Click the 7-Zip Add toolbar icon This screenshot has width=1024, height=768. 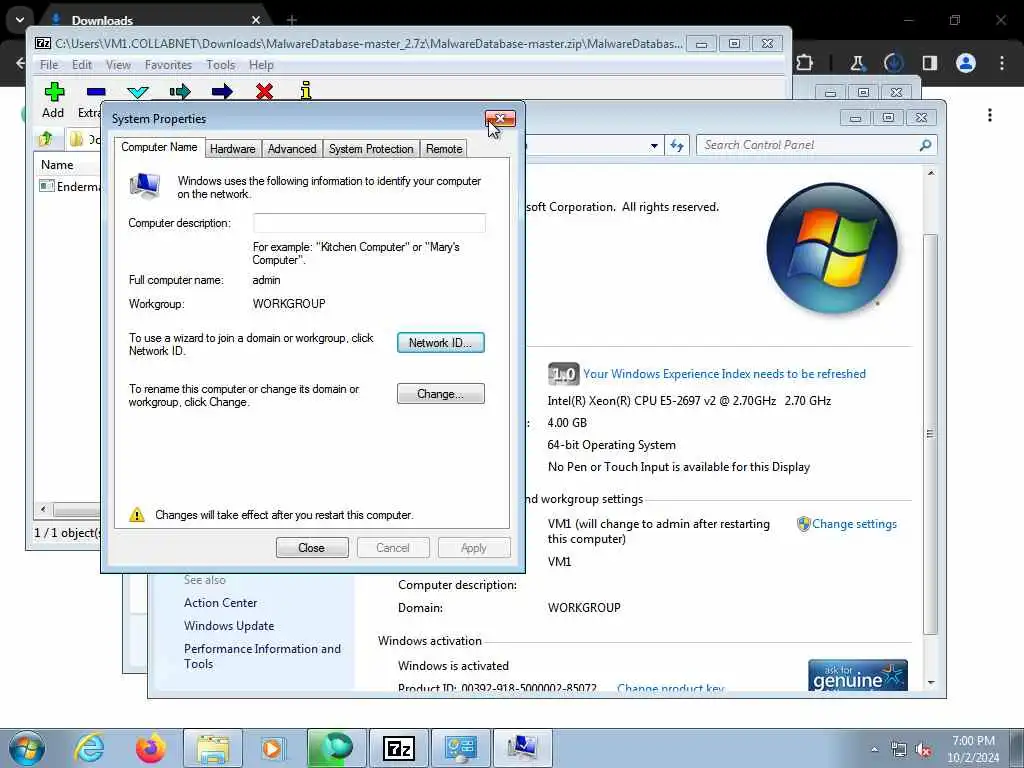tap(54, 91)
